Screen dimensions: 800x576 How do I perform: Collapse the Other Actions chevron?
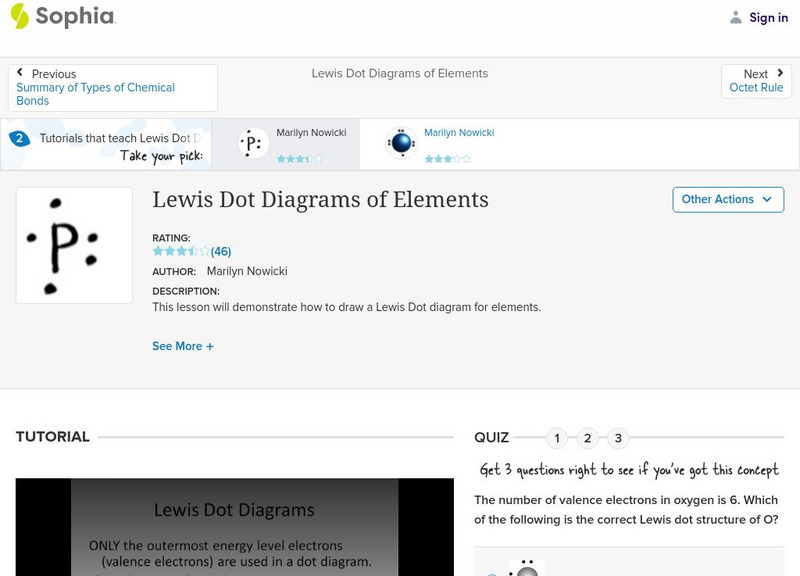coord(766,200)
